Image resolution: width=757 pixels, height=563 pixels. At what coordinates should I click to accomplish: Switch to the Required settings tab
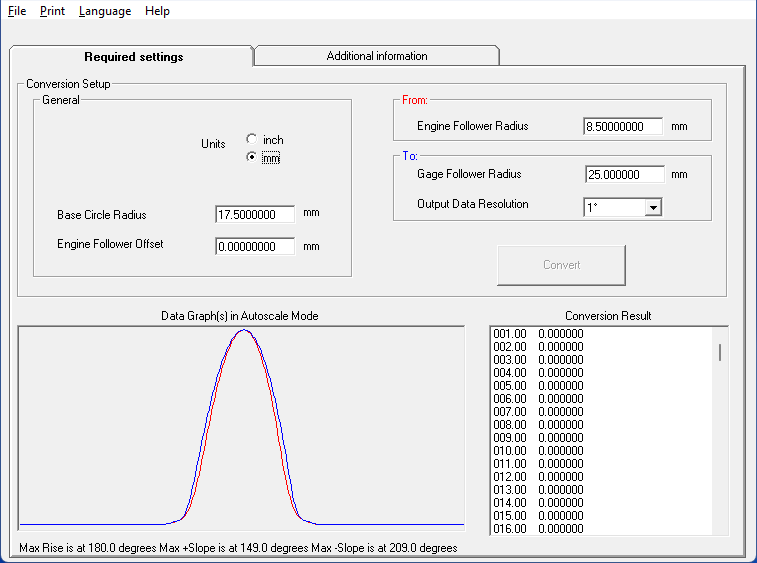pyautogui.click(x=133, y=57)
